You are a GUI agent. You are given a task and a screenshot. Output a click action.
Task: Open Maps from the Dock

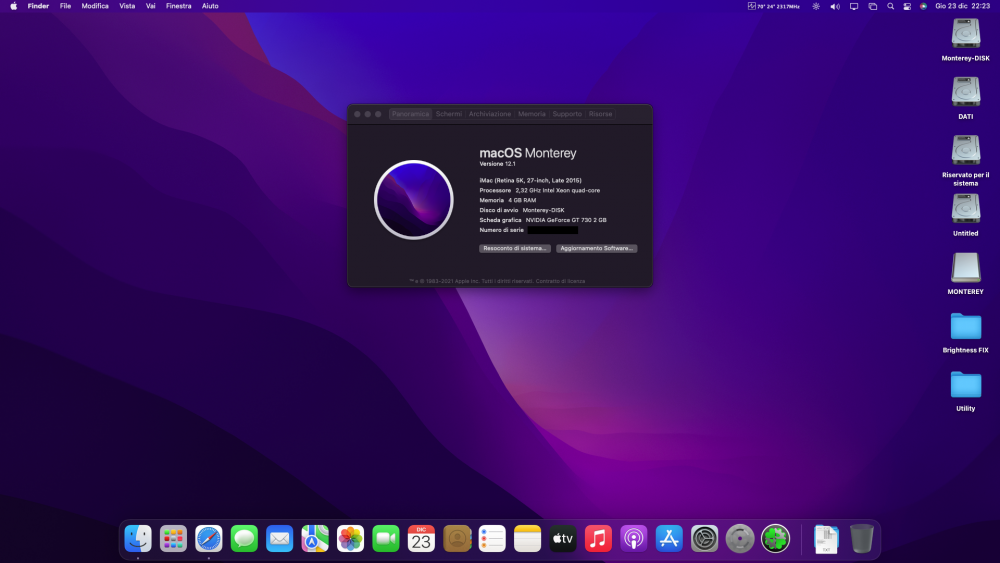315,539
